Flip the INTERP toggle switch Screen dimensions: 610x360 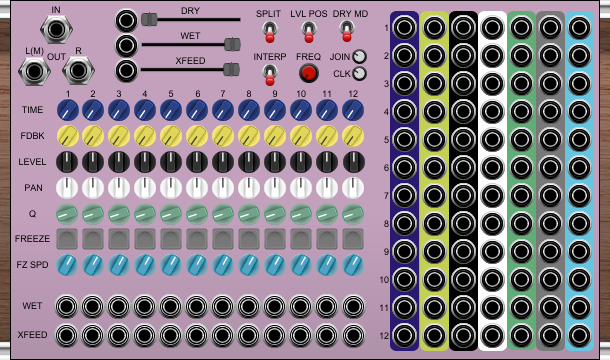pyautogui.click(x=270, y=75)
